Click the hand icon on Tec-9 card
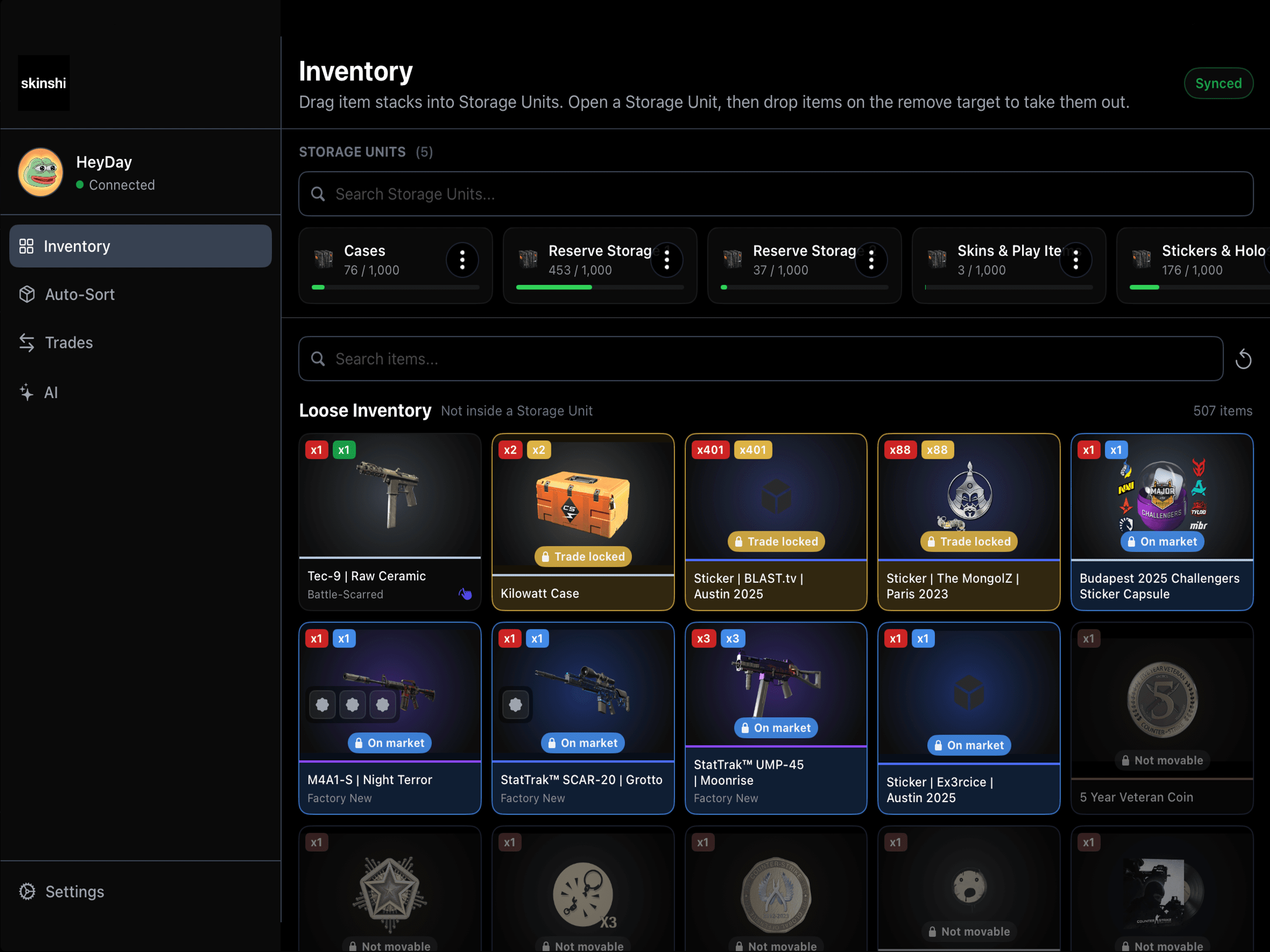Viewport: 1270px width, 952px height. tap(465, 594)
